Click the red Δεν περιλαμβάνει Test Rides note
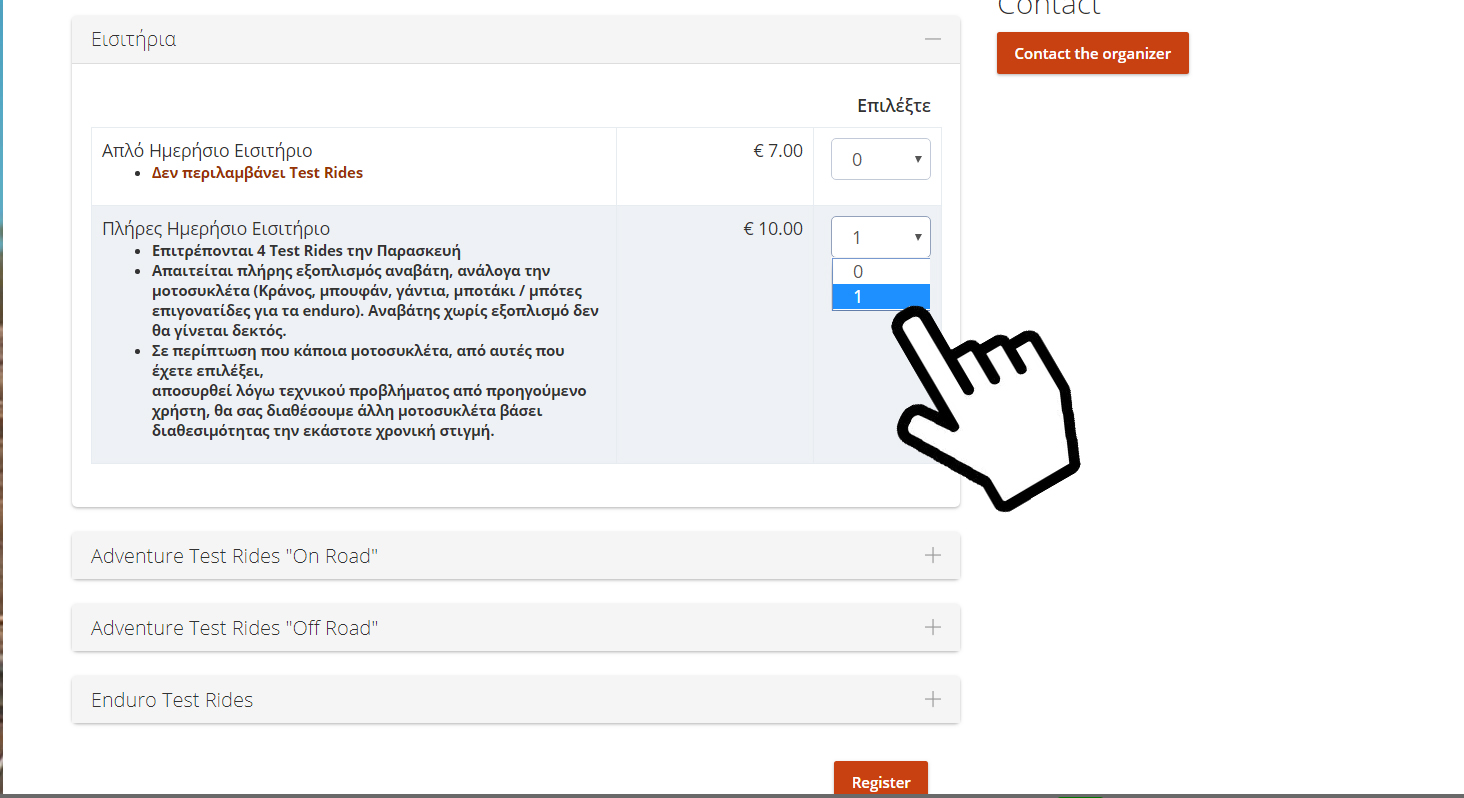Image resolution: width=1464 pixels, height=798 pixels. coord(257,173)
